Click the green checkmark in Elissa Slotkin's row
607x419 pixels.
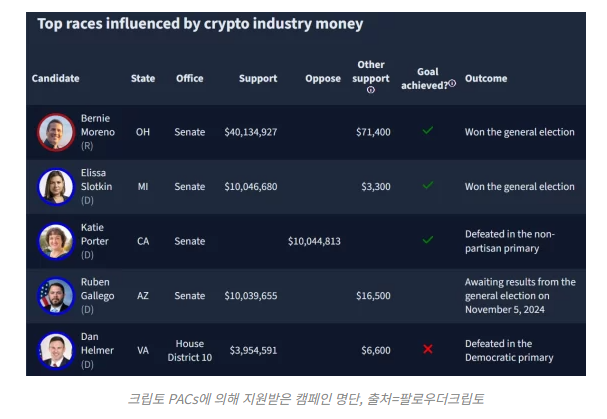pyautogui.click(x=428, y=185)
